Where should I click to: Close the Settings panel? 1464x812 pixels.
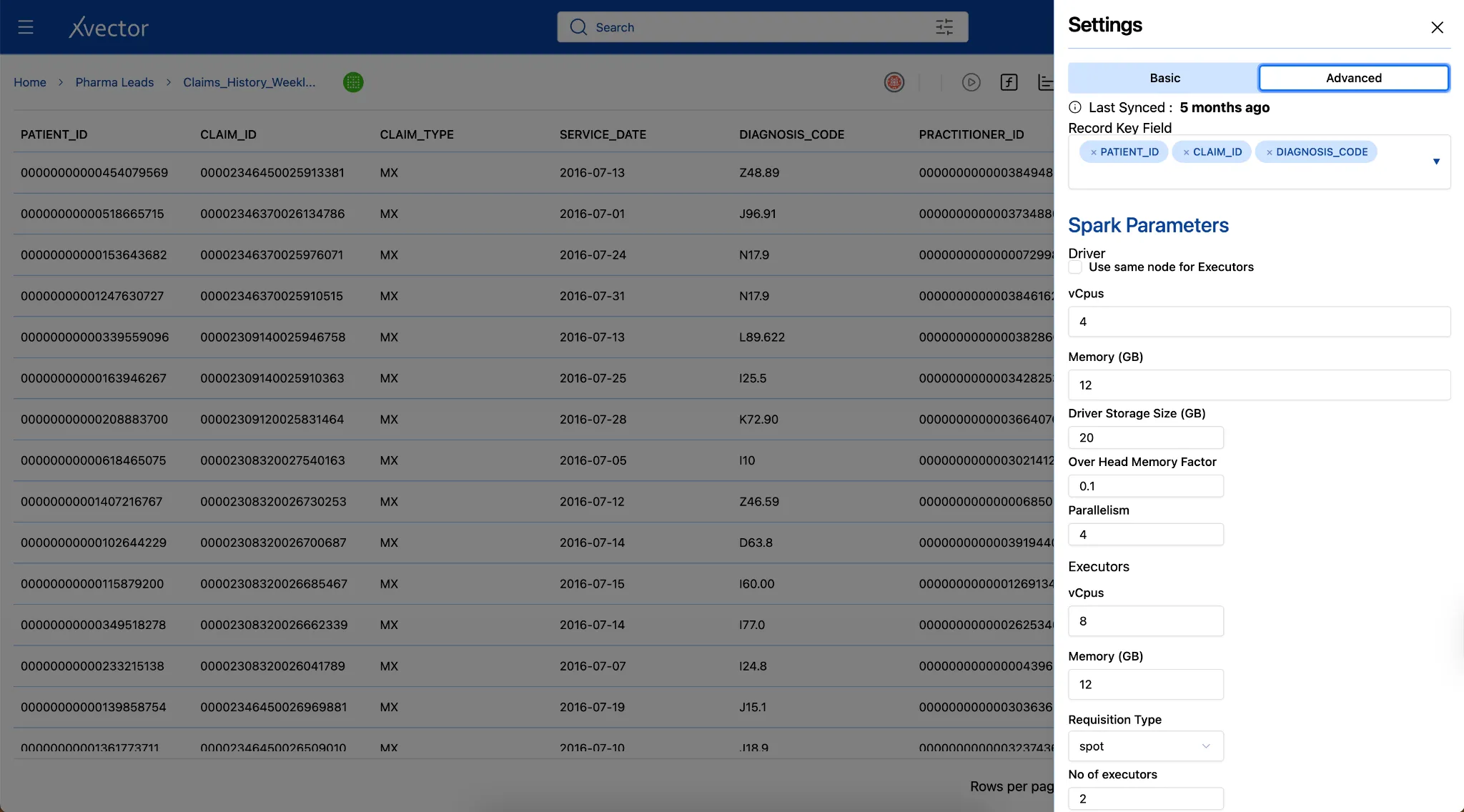coord(1437,27)
